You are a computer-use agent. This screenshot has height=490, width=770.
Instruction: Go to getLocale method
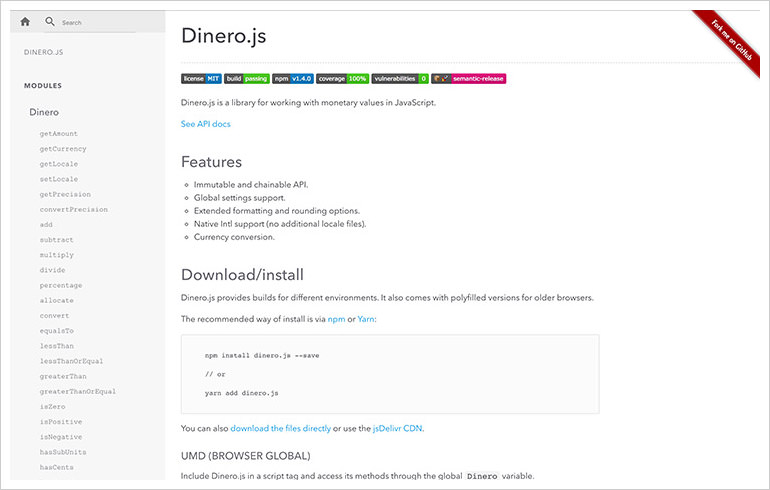point(58,164)
